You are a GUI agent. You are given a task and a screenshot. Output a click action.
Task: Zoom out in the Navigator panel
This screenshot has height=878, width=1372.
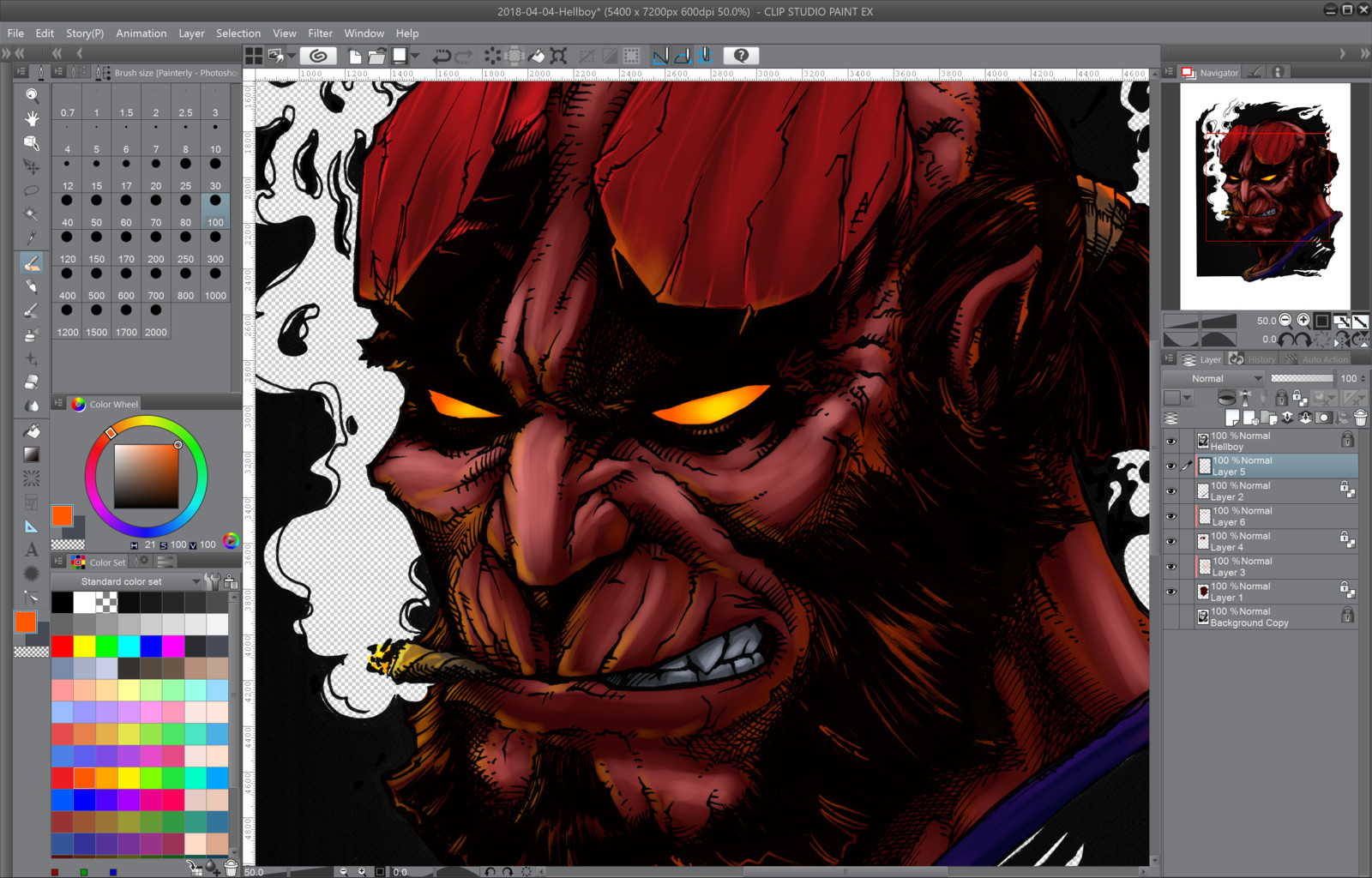pyautogui.click(x=1285, y=320)
